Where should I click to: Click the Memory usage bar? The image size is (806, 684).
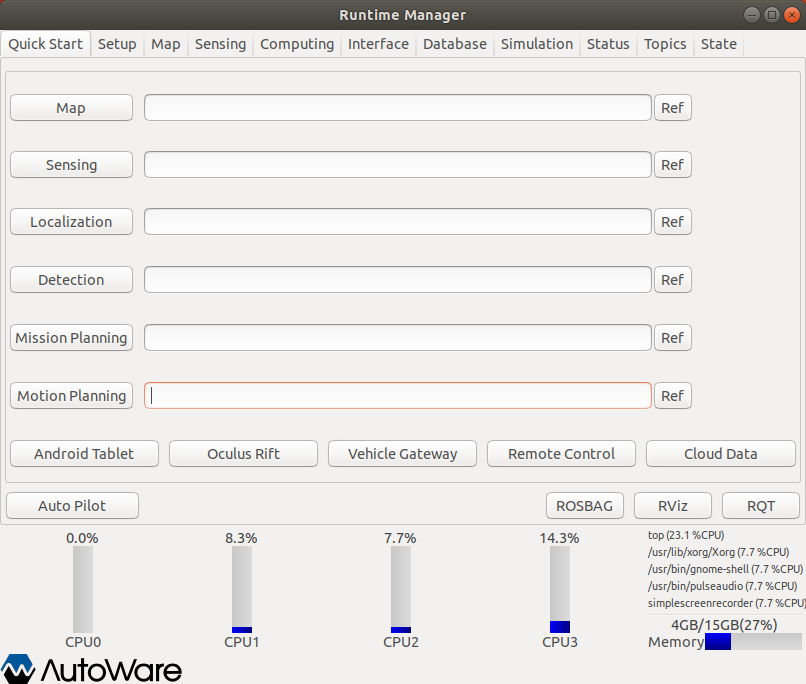click(x=753, y=642)
